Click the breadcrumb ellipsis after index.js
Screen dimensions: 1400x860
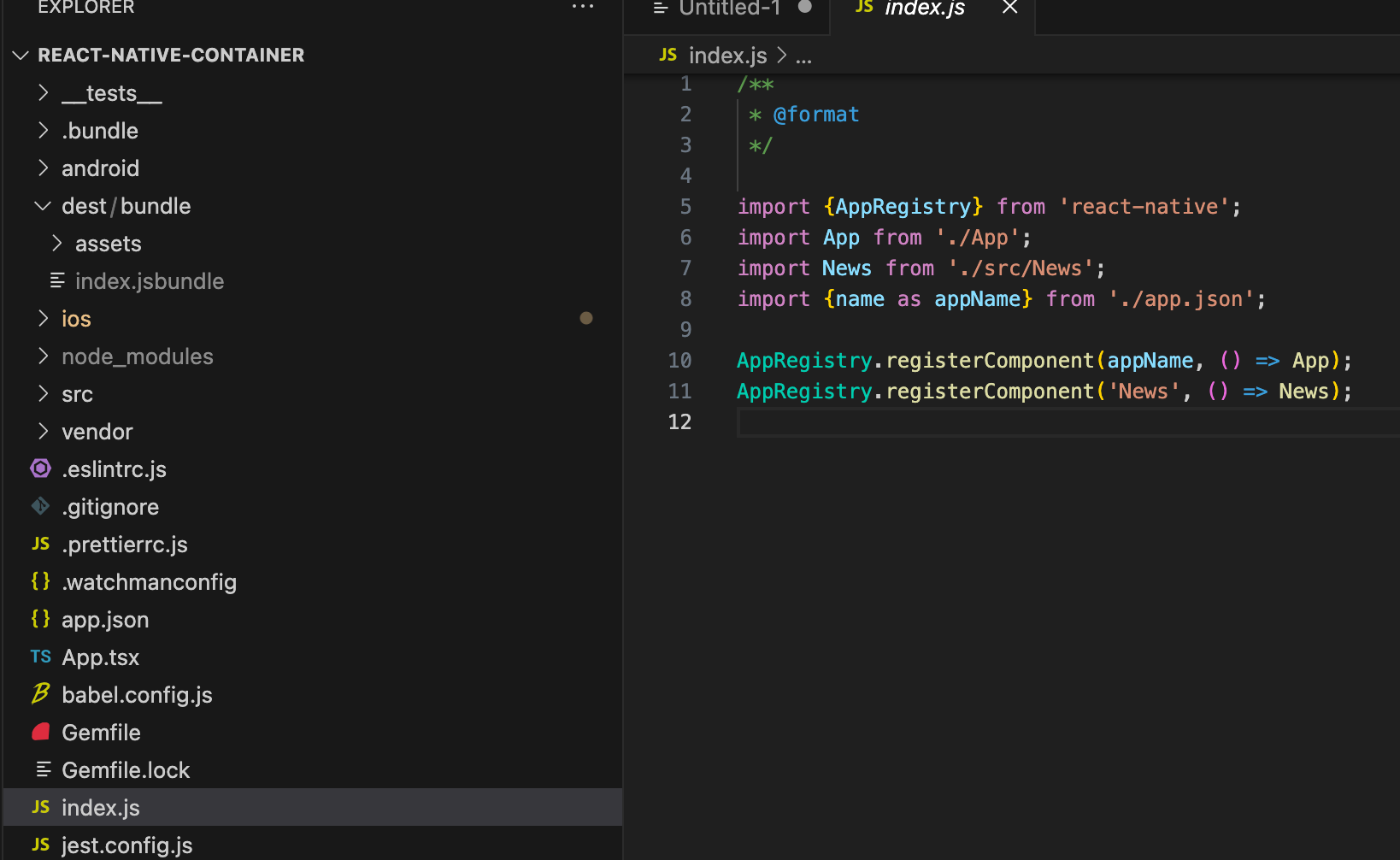point(803,58)
